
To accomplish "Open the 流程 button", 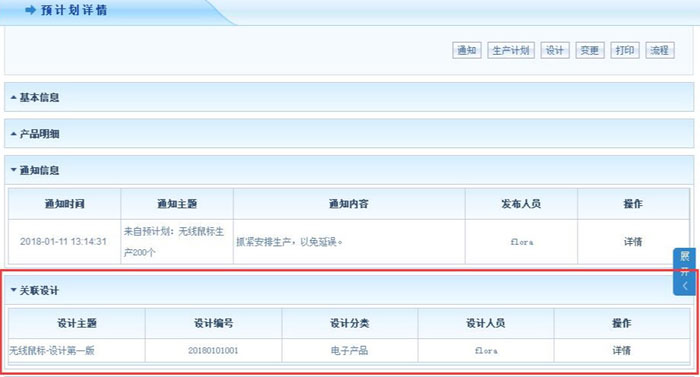I will (x=659, y=50).
